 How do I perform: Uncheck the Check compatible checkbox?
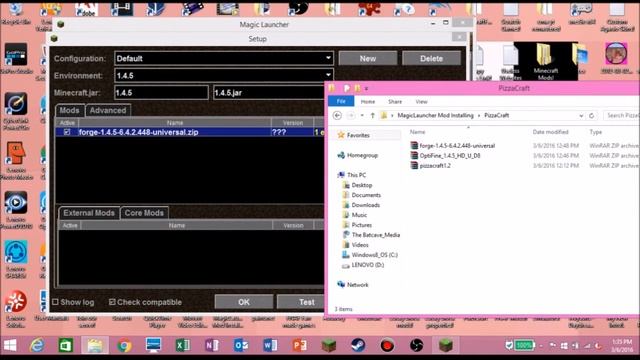coord(112,302)
